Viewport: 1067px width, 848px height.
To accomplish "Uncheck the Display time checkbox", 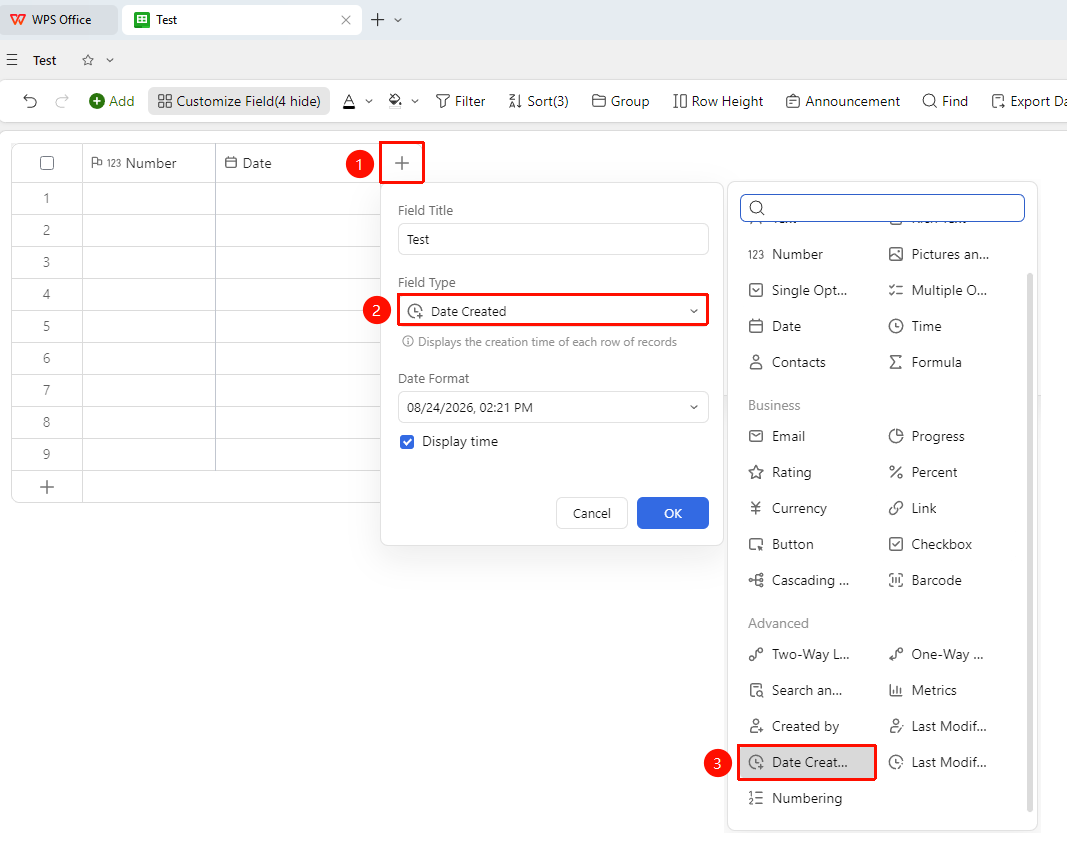I will (407, 442).
